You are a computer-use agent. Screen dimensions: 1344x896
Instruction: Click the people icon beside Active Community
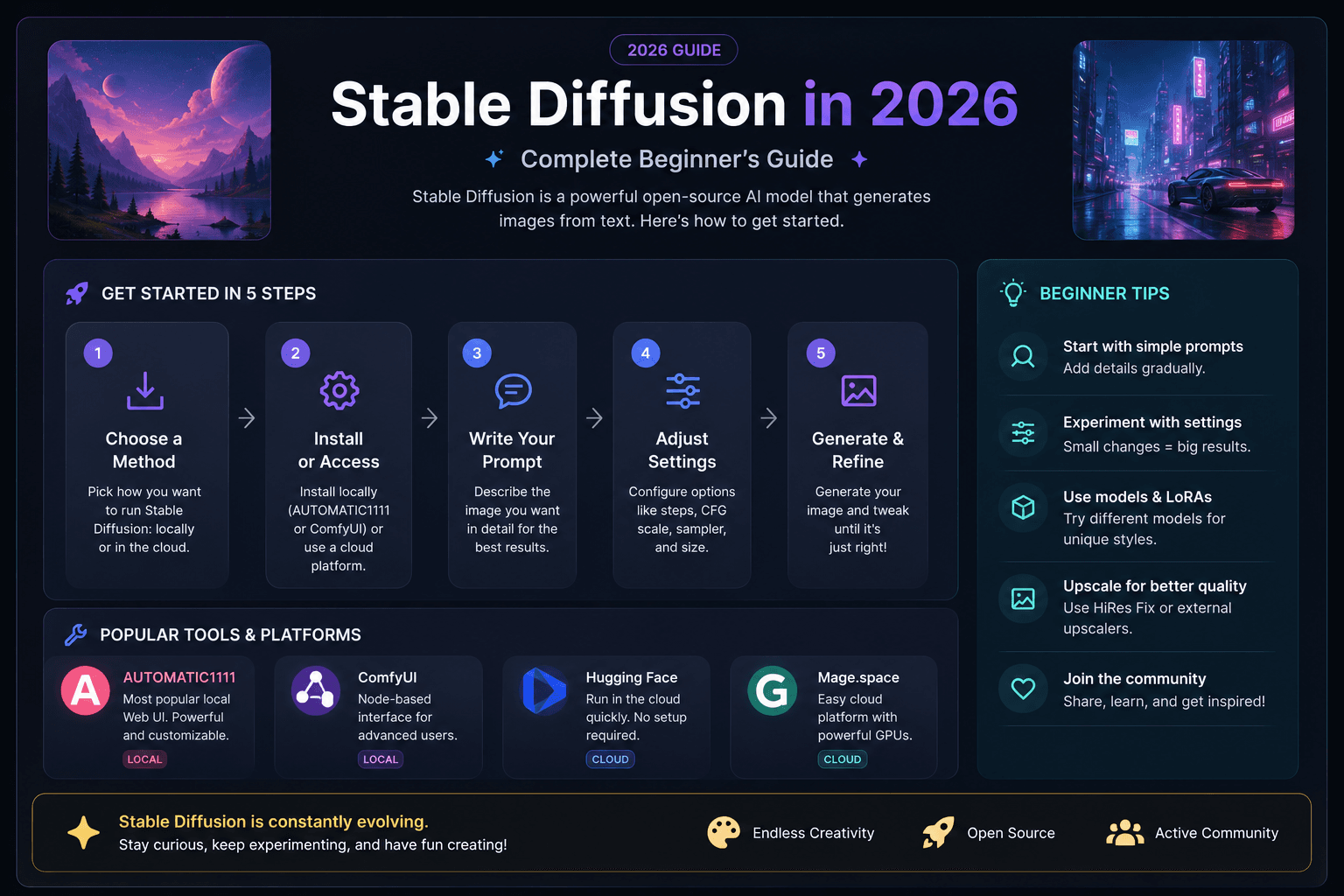coord(1125,832)
